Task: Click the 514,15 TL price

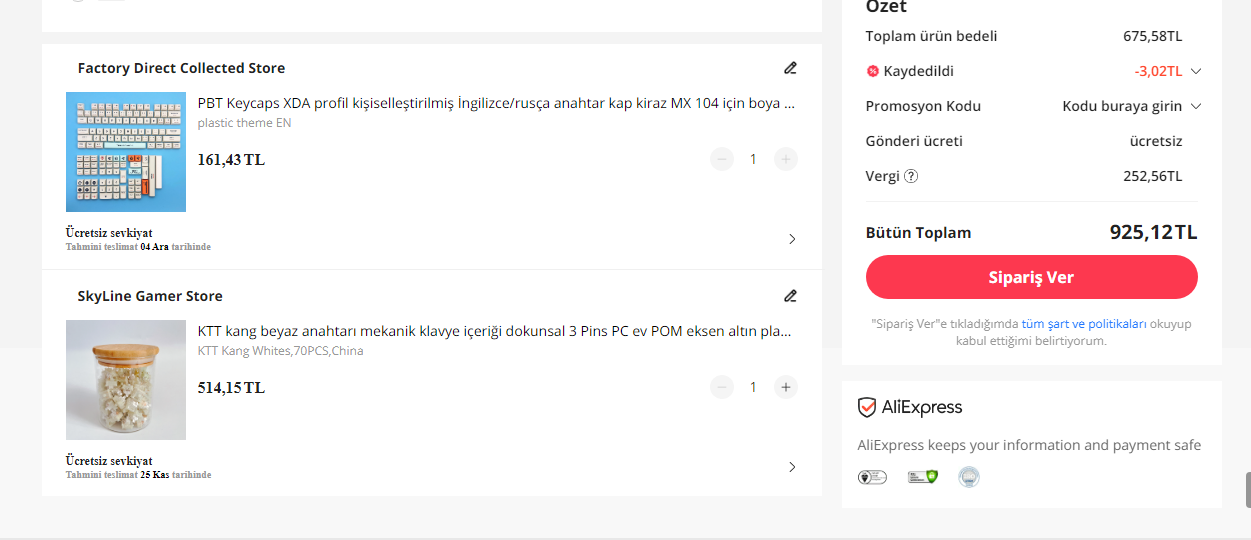Action: tap(231, 388)
